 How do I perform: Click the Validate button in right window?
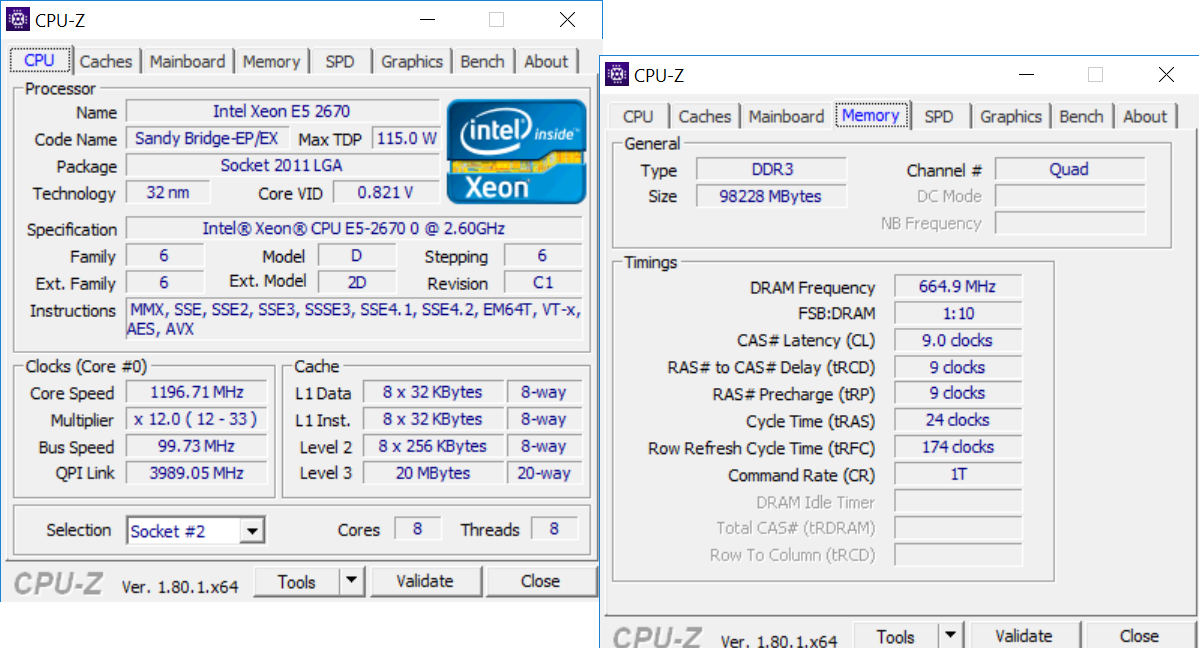[x=1024, y=636]
